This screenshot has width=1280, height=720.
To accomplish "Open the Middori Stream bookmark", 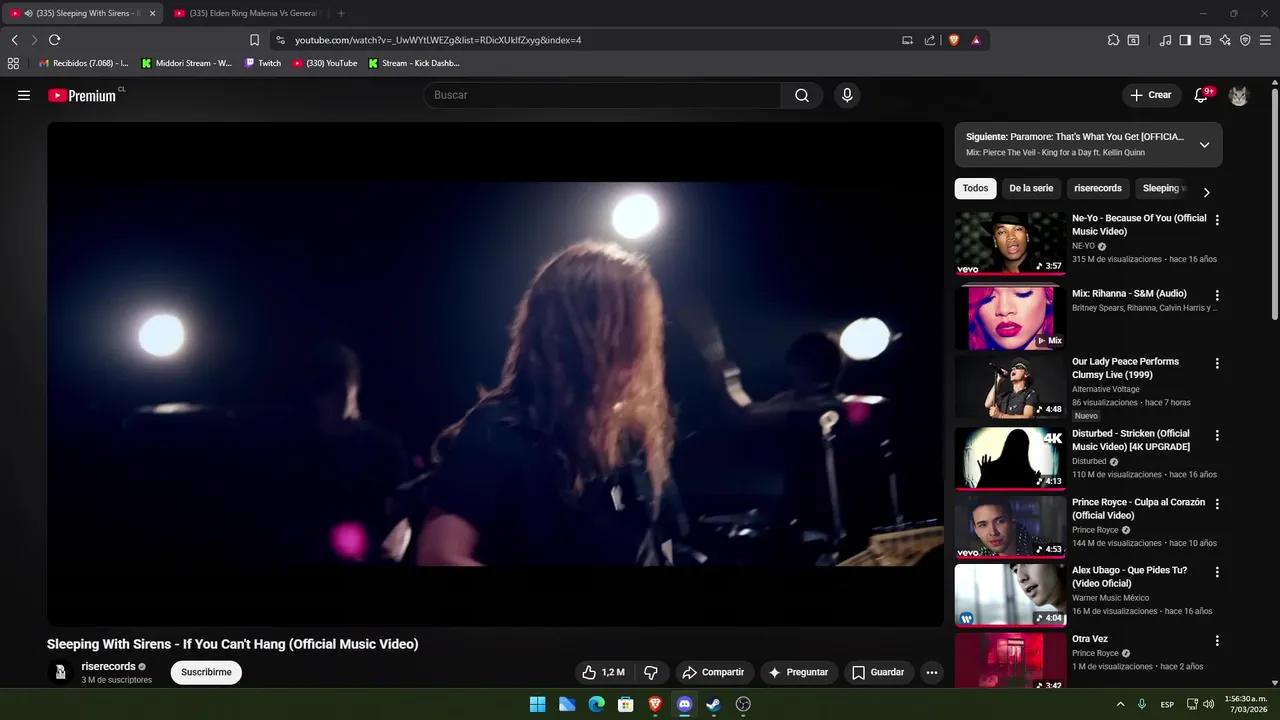I will (x=187, y=63).
